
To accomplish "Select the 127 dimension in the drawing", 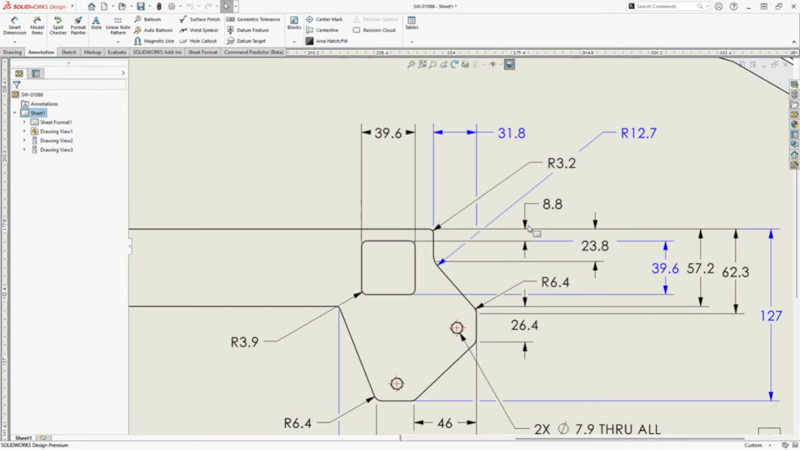I will click(771, 316).
